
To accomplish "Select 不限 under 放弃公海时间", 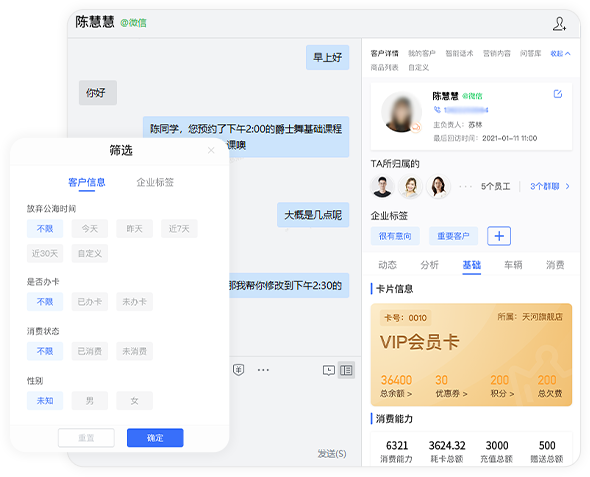I will click(x=45, y=228).
